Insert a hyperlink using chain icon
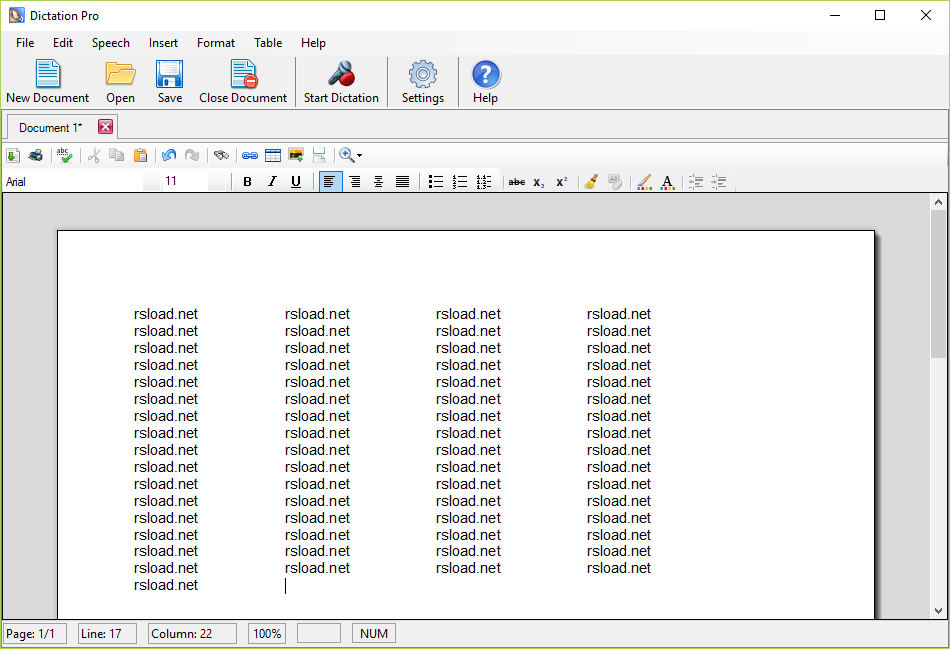The height and width of the screenshot is (649, 950). (250, 156)
